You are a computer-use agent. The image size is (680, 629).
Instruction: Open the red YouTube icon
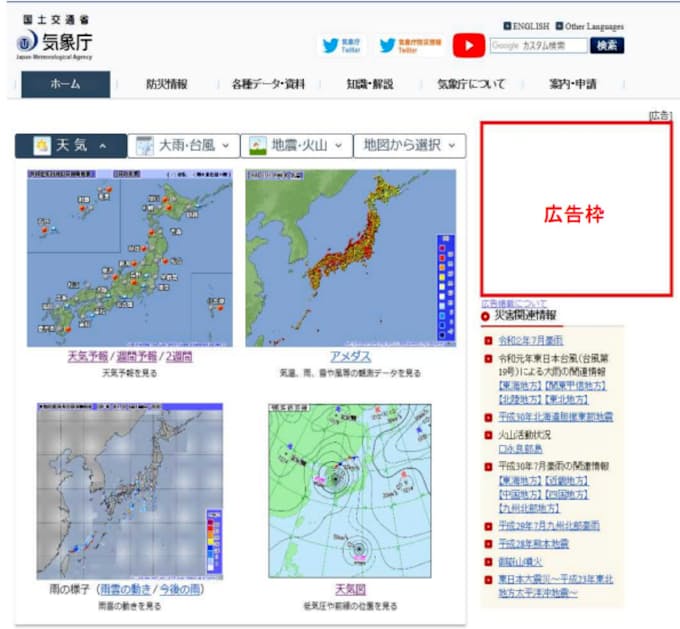click(468, 45)
